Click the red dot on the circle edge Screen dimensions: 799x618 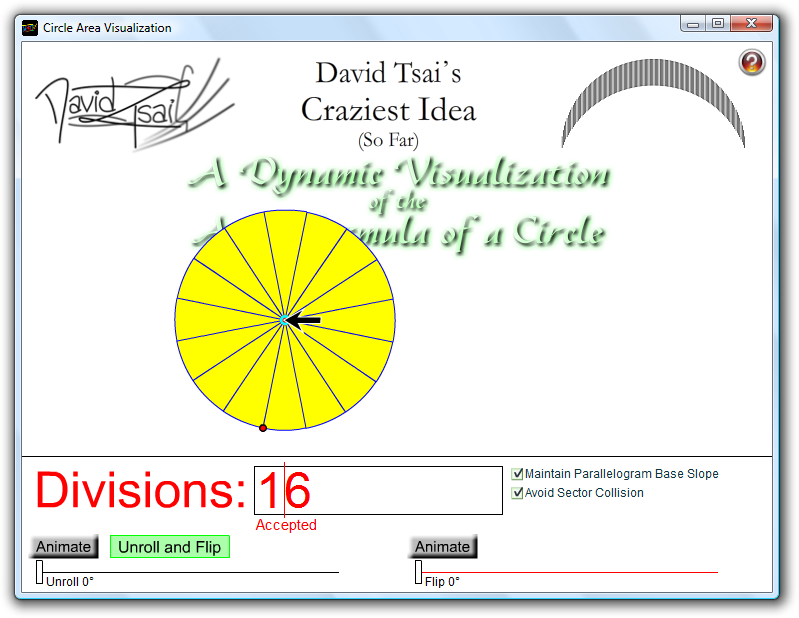263,428
